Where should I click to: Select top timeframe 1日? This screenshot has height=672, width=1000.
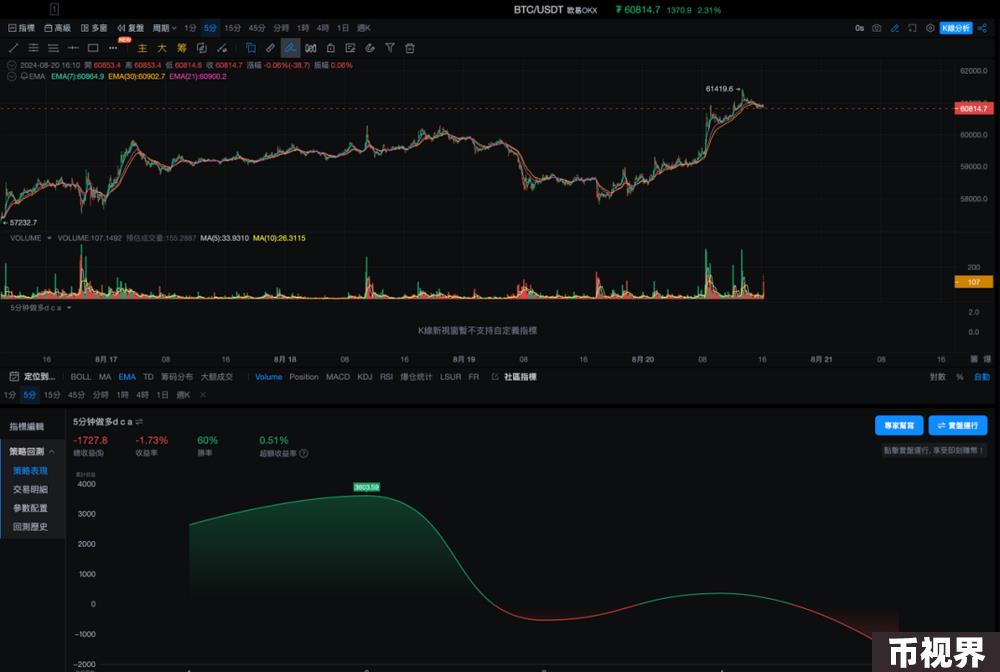pyautogui.click(x=343, y=28)
